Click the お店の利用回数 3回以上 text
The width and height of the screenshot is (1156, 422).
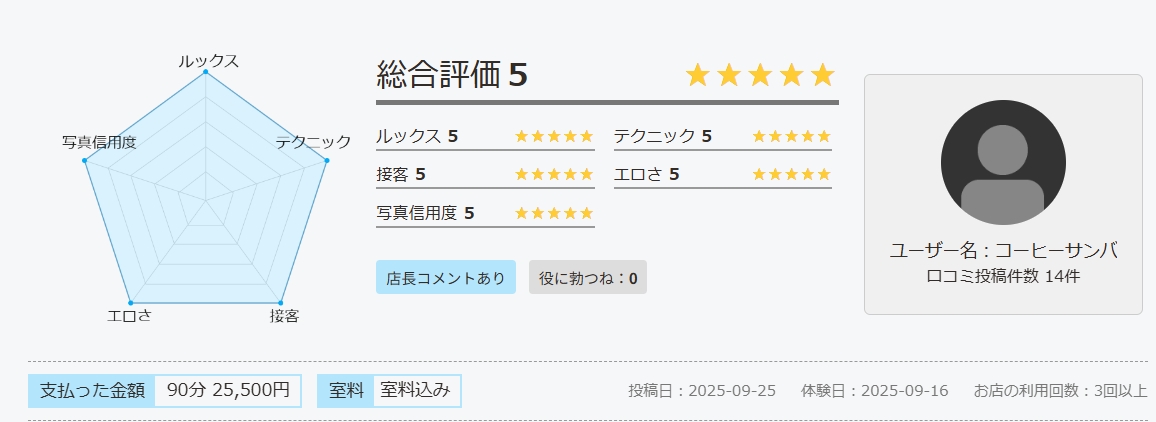[1060, 390]
